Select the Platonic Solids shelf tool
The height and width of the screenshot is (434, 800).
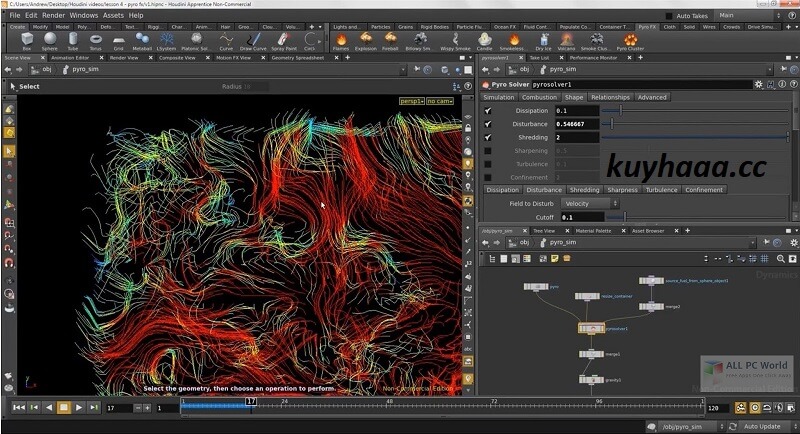click(x=195, y=41)
